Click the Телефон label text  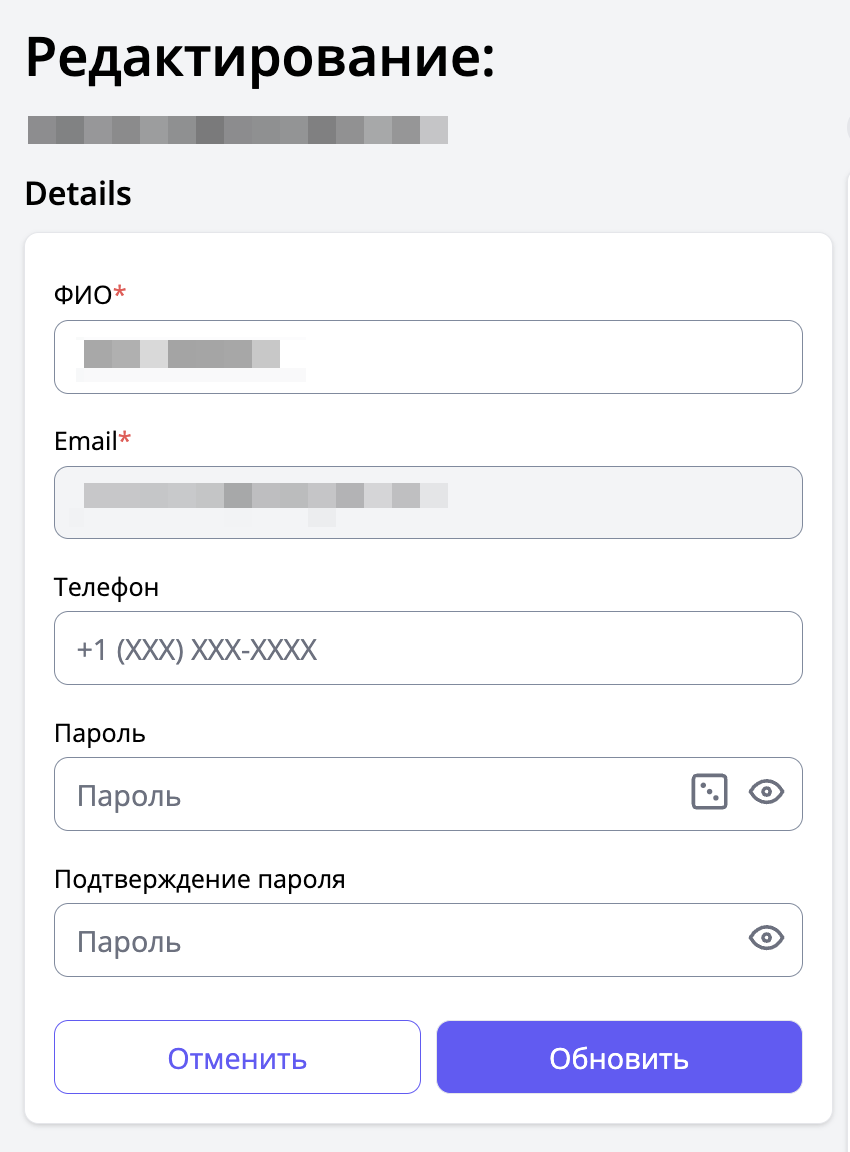pyautogui.click(x=106, y=587)
